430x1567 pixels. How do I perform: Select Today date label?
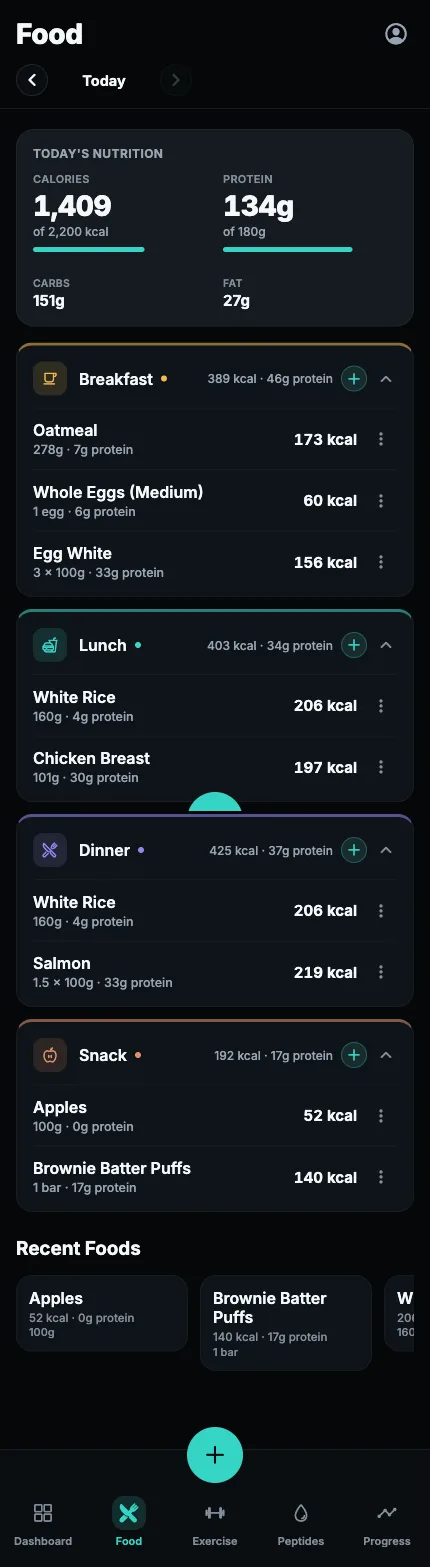[104, 81]
